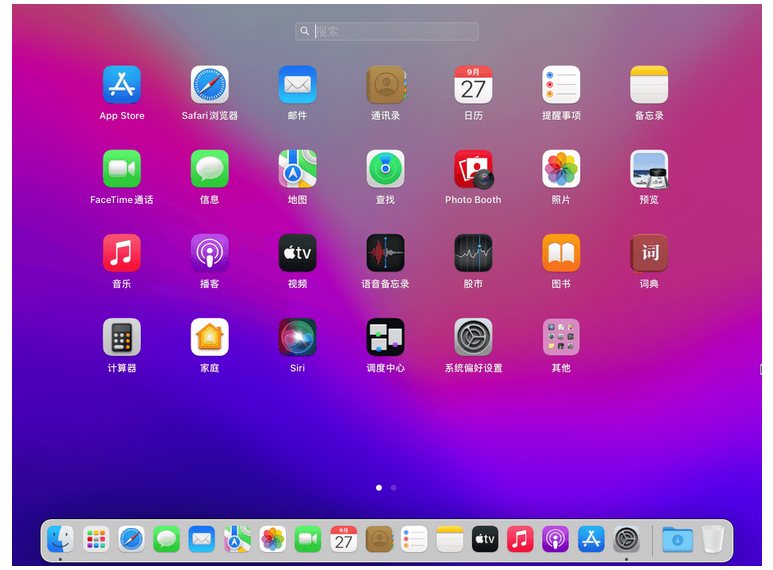Launch Safari浏览器 in the Launchpad grid
Image resolution: width=773 pixels, height=570 pixels.
pos(210,85)
